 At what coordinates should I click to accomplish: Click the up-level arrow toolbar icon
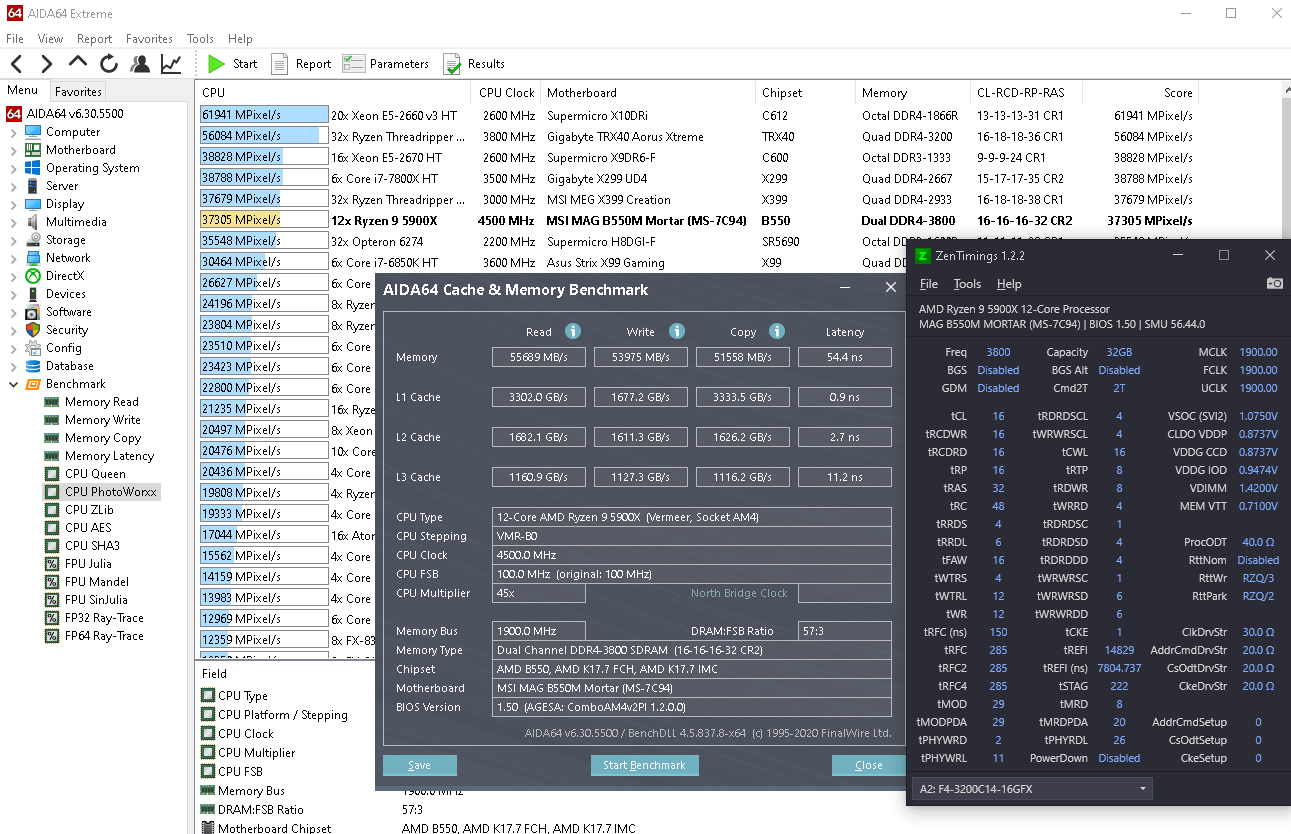click(79, 64)
